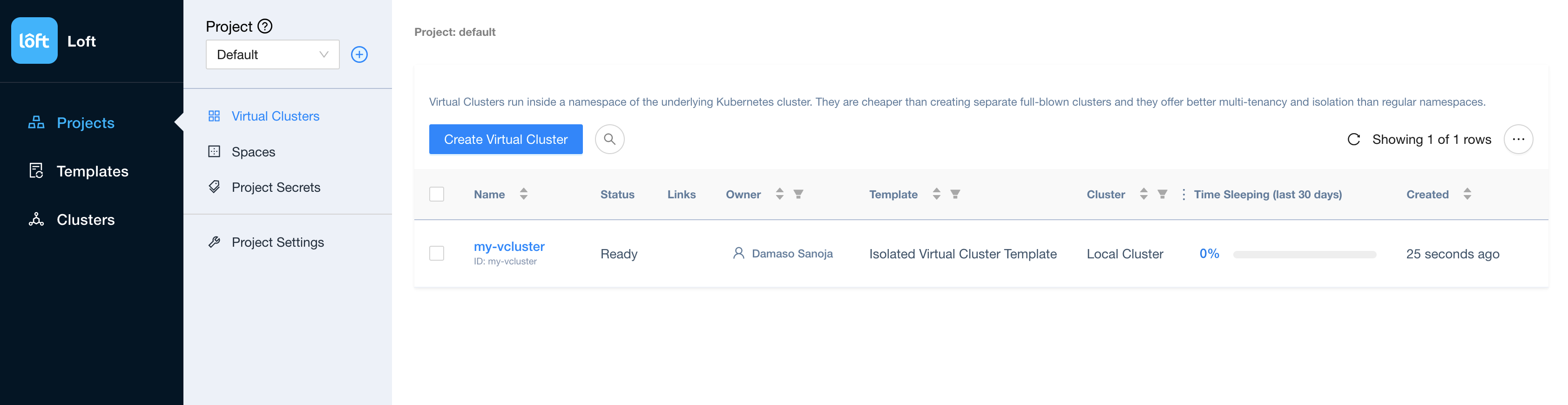This screenshot has width=1568, height=405.
Task: Click the Project: default breadcrumb
Action: [x=455, y=32]
